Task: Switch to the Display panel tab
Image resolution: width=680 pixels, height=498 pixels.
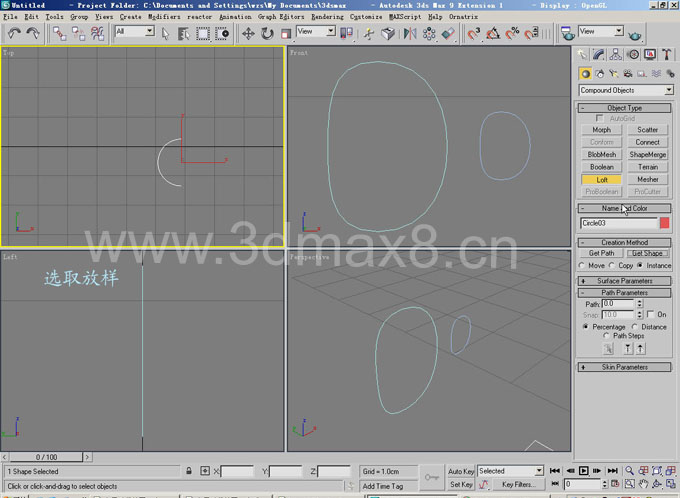Action: pos(650,55)
